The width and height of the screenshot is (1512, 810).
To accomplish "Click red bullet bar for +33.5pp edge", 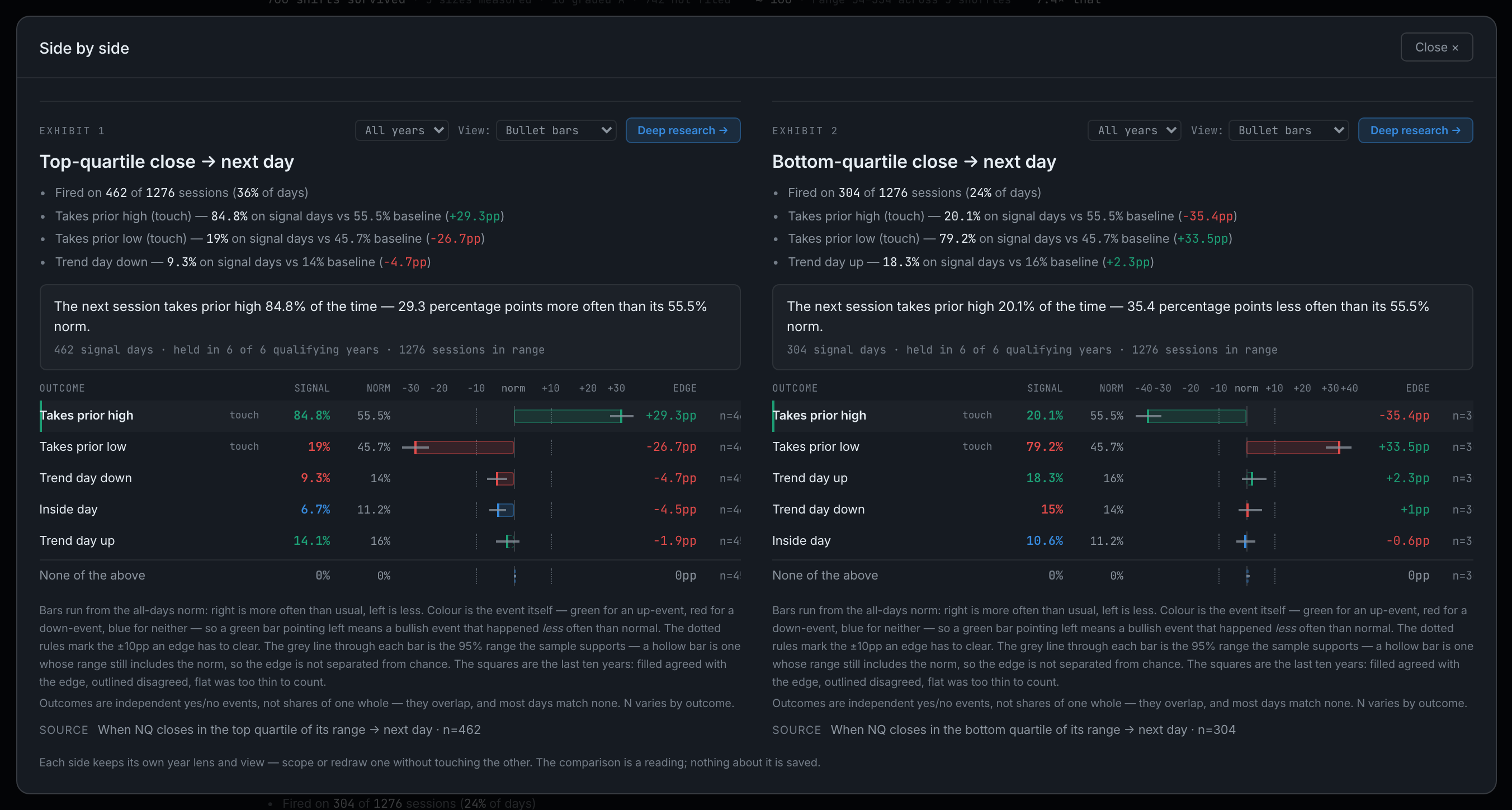I will click(x=1293, y=448).
